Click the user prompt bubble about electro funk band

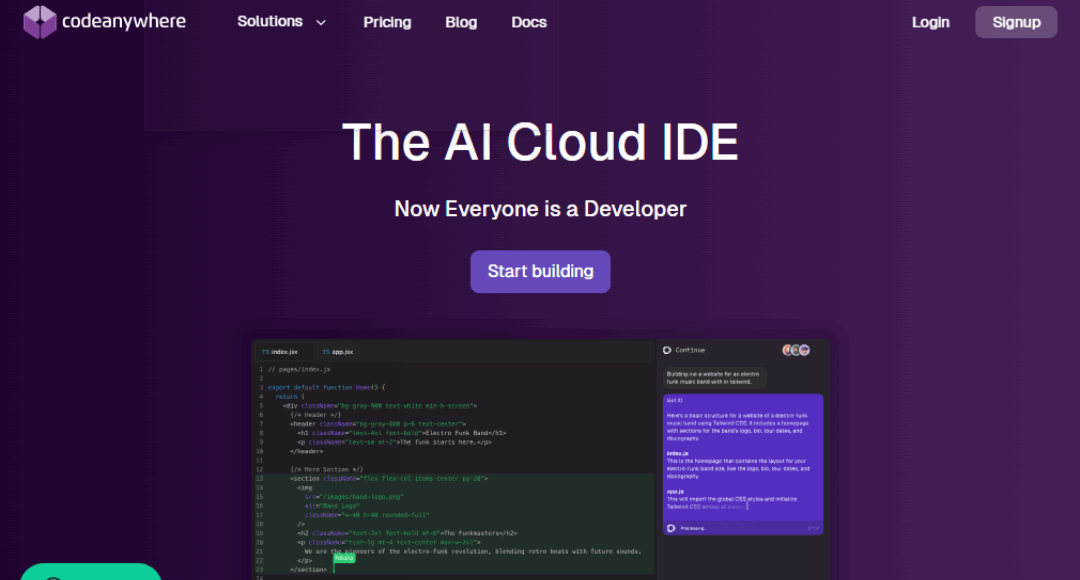(x=715, y=377)
